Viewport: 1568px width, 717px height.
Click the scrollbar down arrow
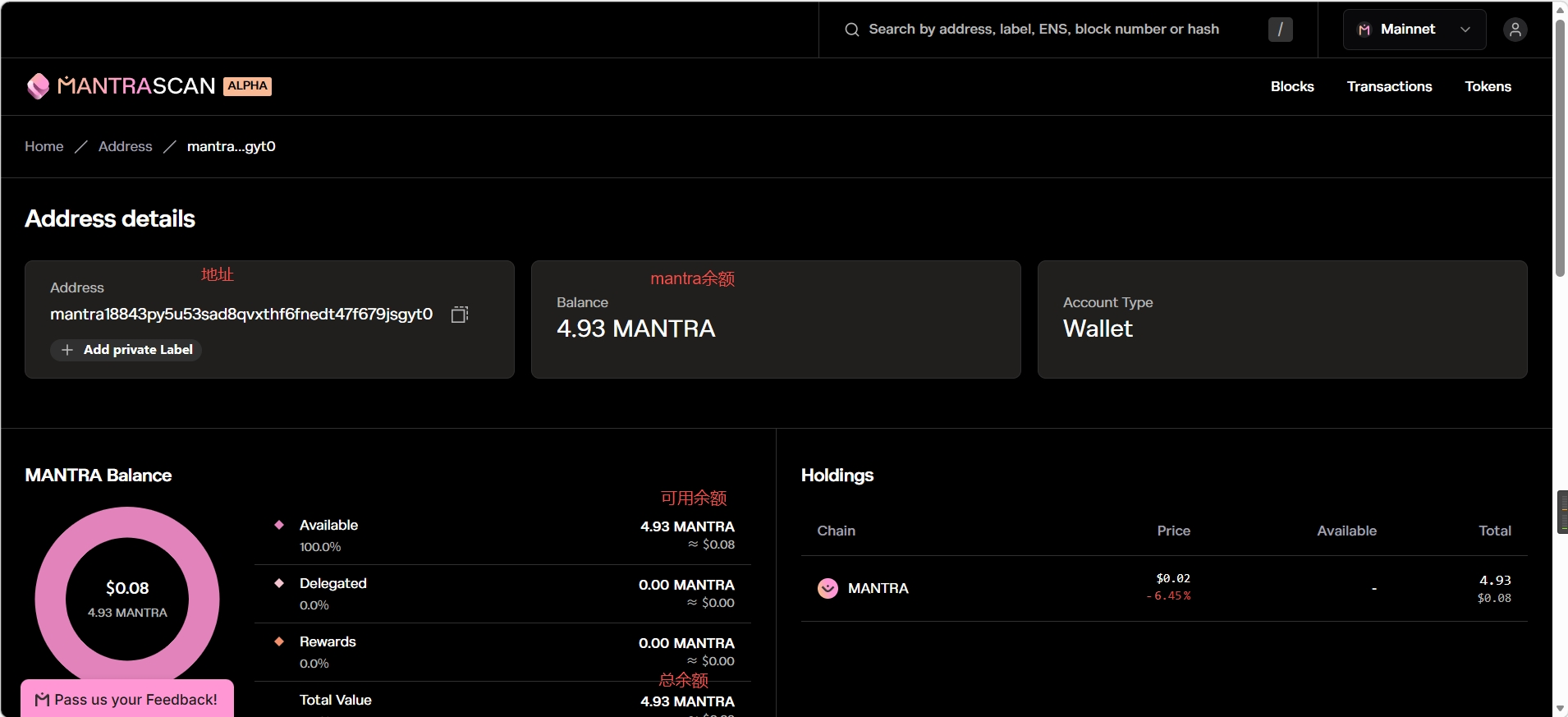click(1560, 708)
